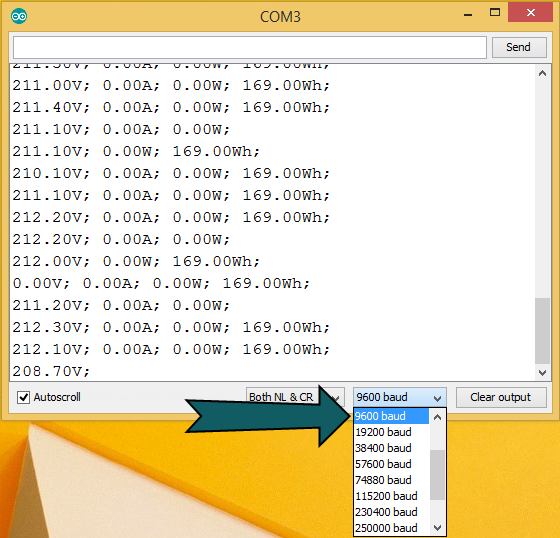Screen dimensions: 560x538
Task: Click the Clear output button
Action: tap(501, 397)
